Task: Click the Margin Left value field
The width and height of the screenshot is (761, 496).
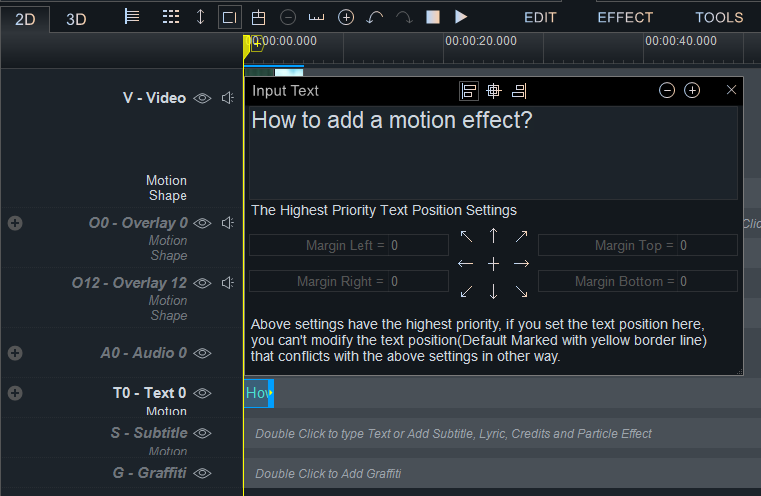Action: 418,246
